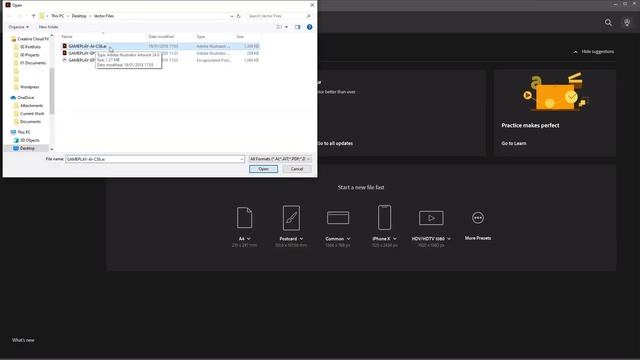The width and height of the screenshot is (640, 360).
Task: Select the 01 Documents folder
Action: point(33,63)
